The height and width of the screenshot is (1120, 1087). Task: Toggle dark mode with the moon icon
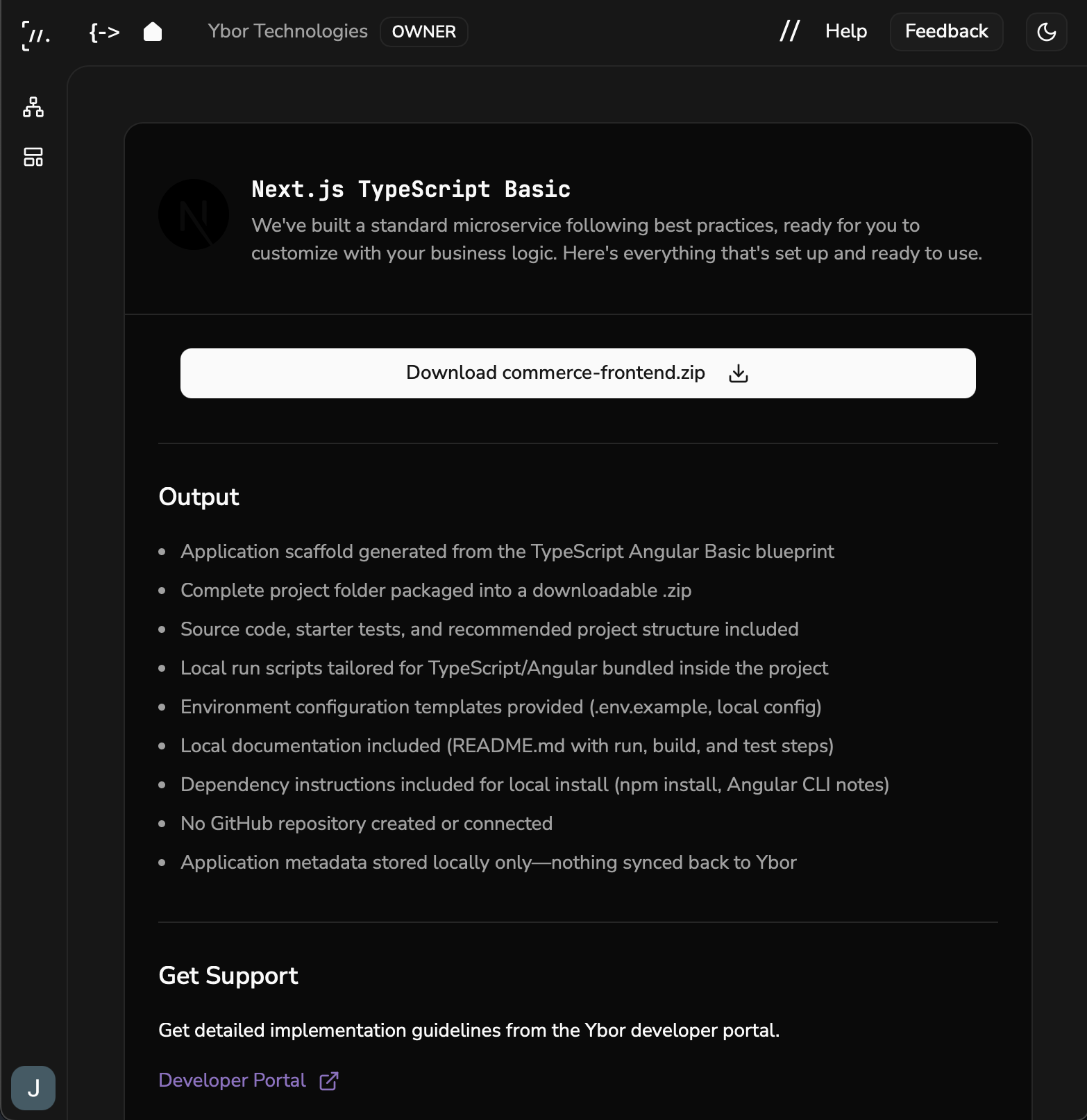(x=1046, y=31)
